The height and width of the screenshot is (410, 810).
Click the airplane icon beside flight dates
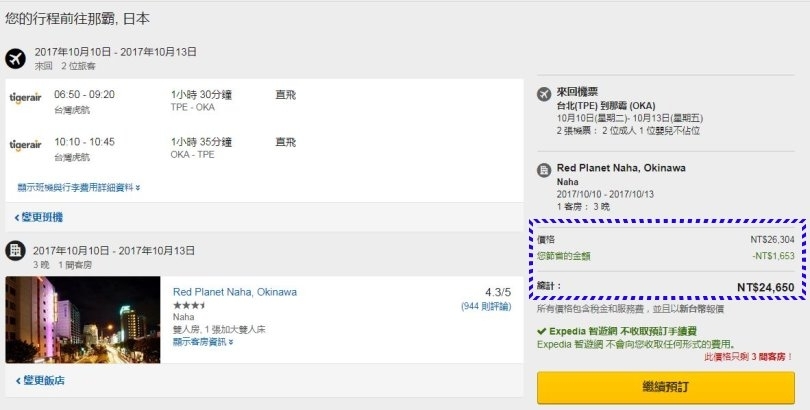tap(15, 58)
